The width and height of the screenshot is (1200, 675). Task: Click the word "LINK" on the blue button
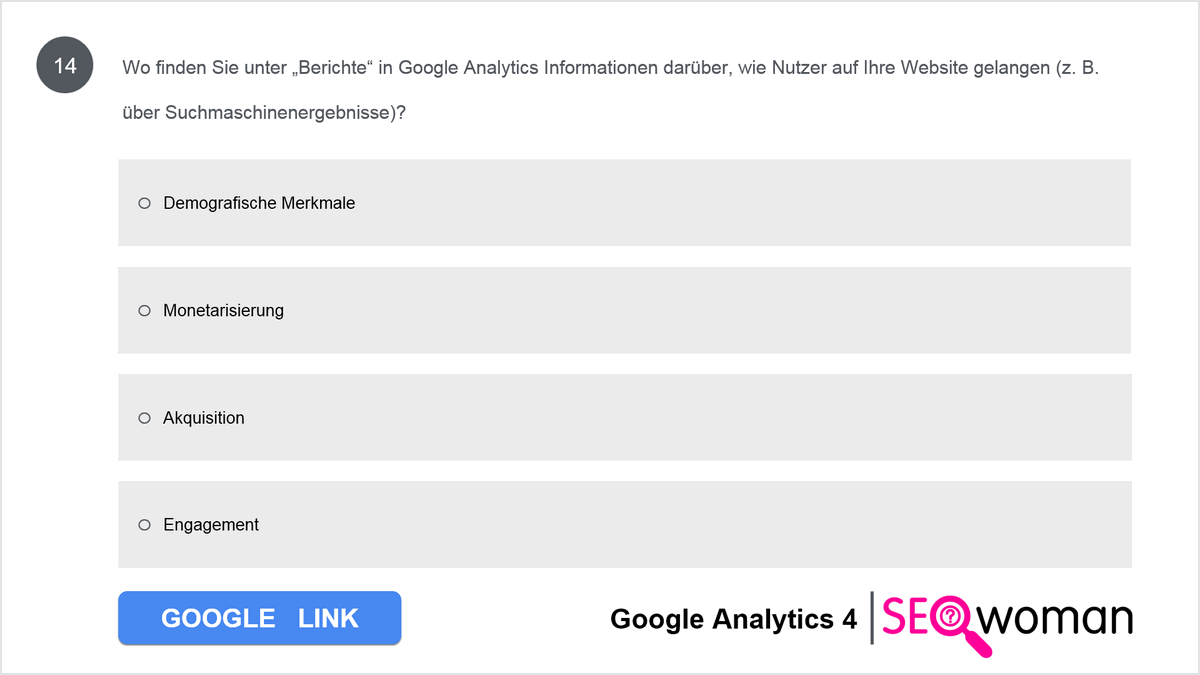(x=328, y=619)
